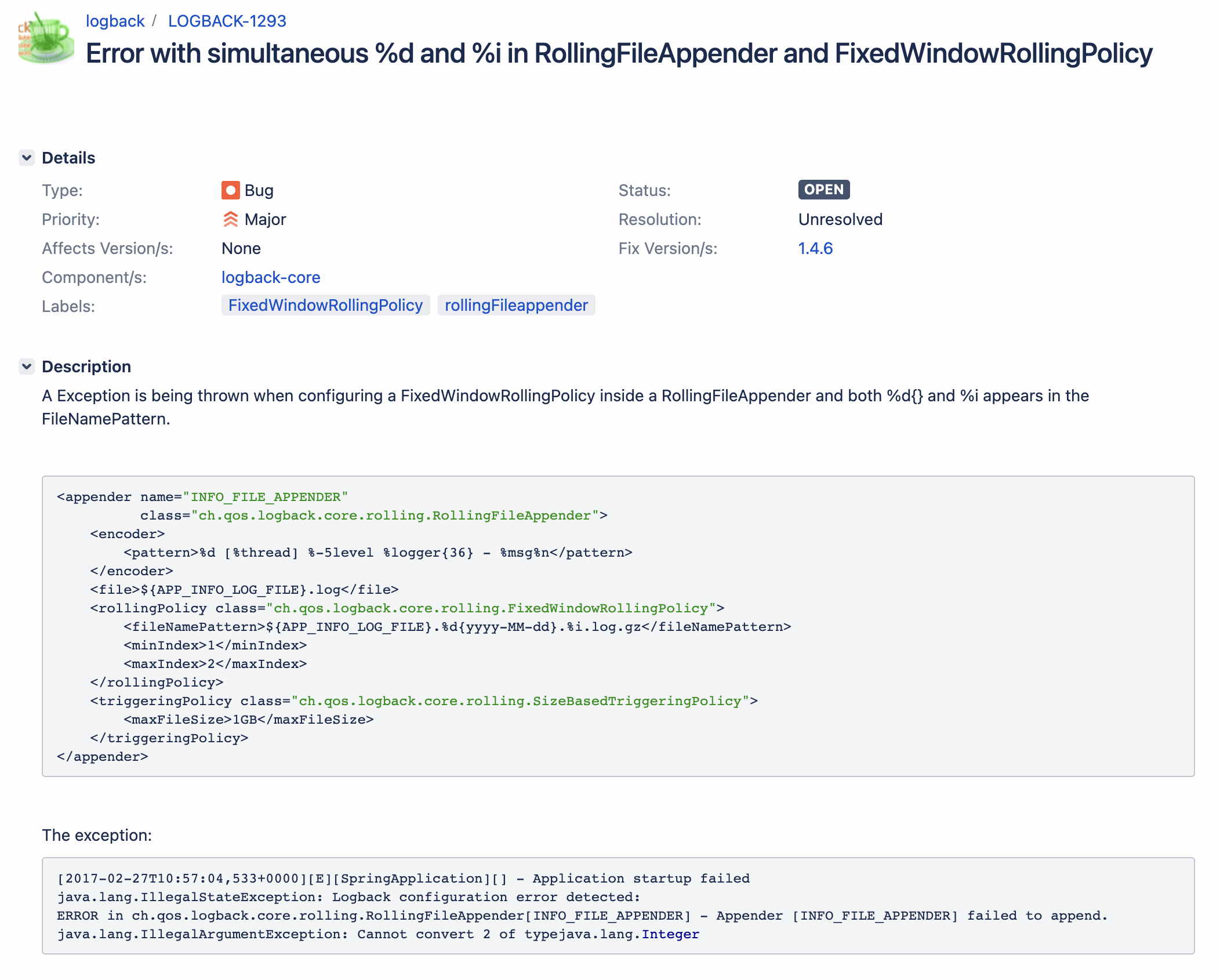Click the Affects Version None value

click(x=241, y=248)
